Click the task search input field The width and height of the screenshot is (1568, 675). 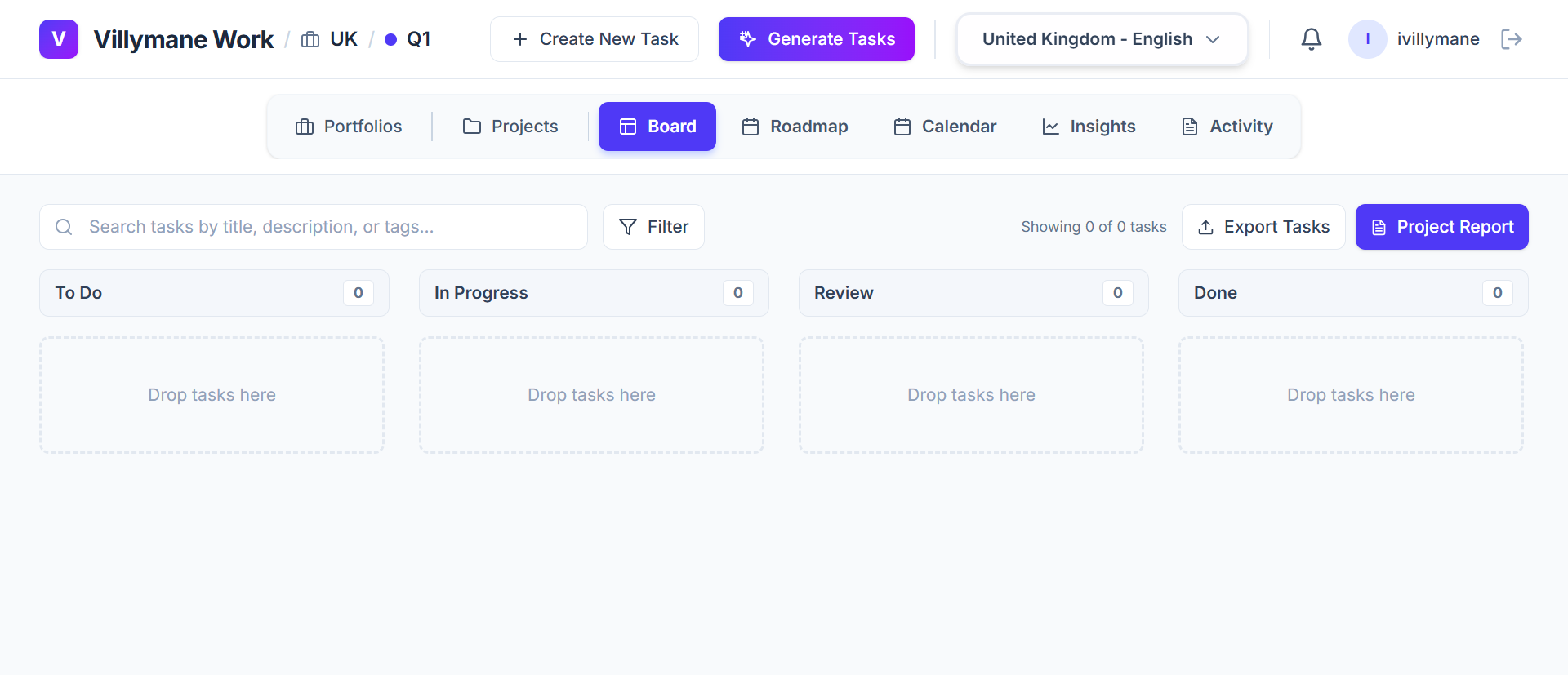286,227
